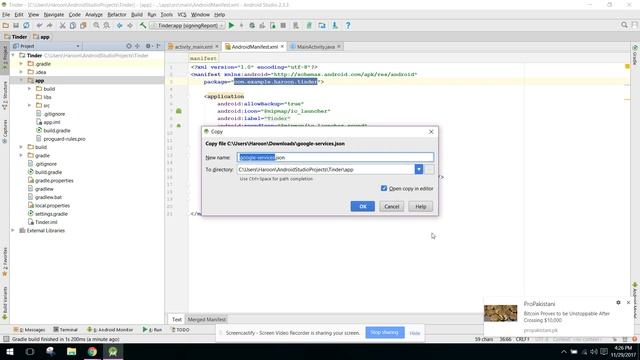Click the Redo arrow in toolbar
The width and height of the screenshot is (640, 360).
coord(50,25)
